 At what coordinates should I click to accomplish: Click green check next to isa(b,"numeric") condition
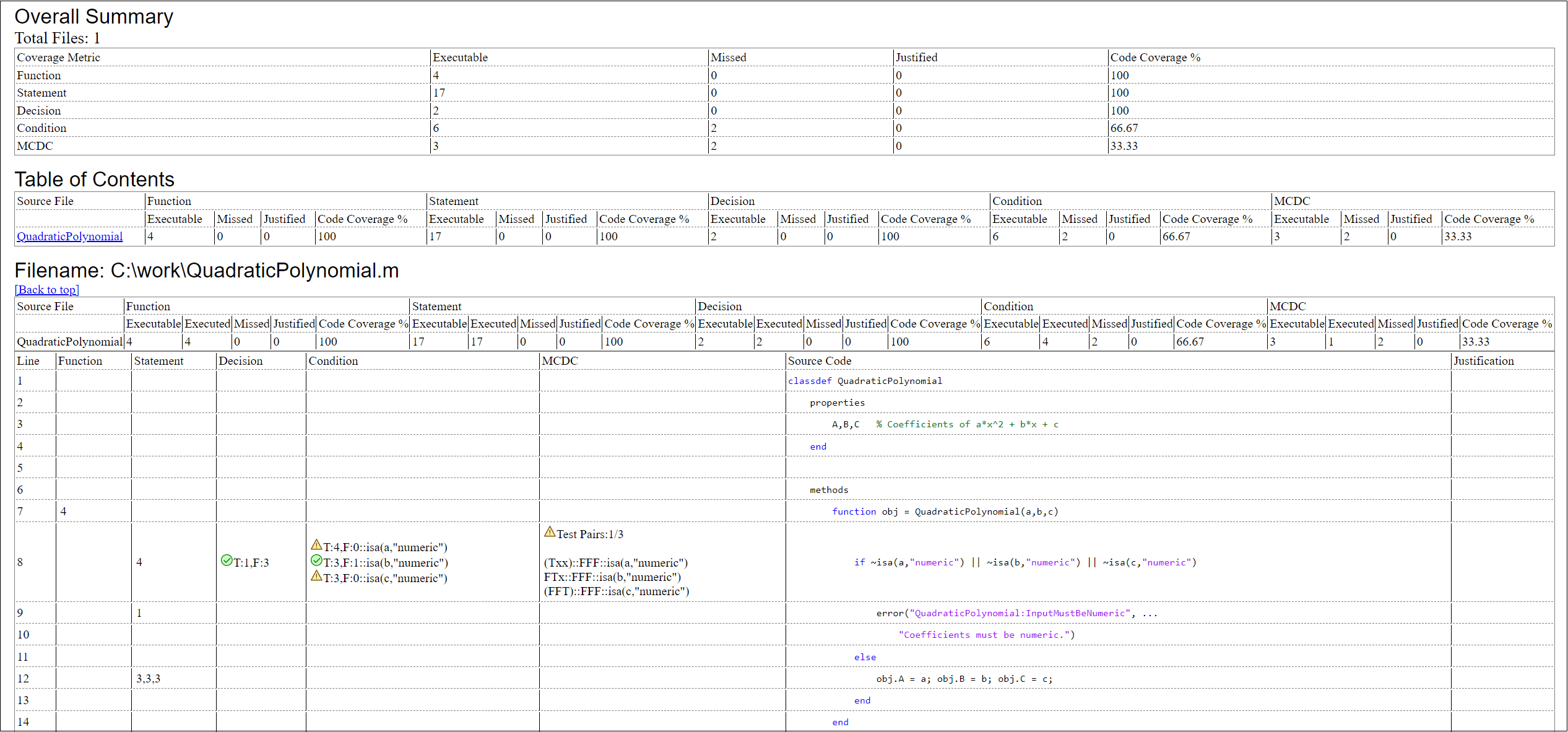pyautogui.click(x=316, y=560)
